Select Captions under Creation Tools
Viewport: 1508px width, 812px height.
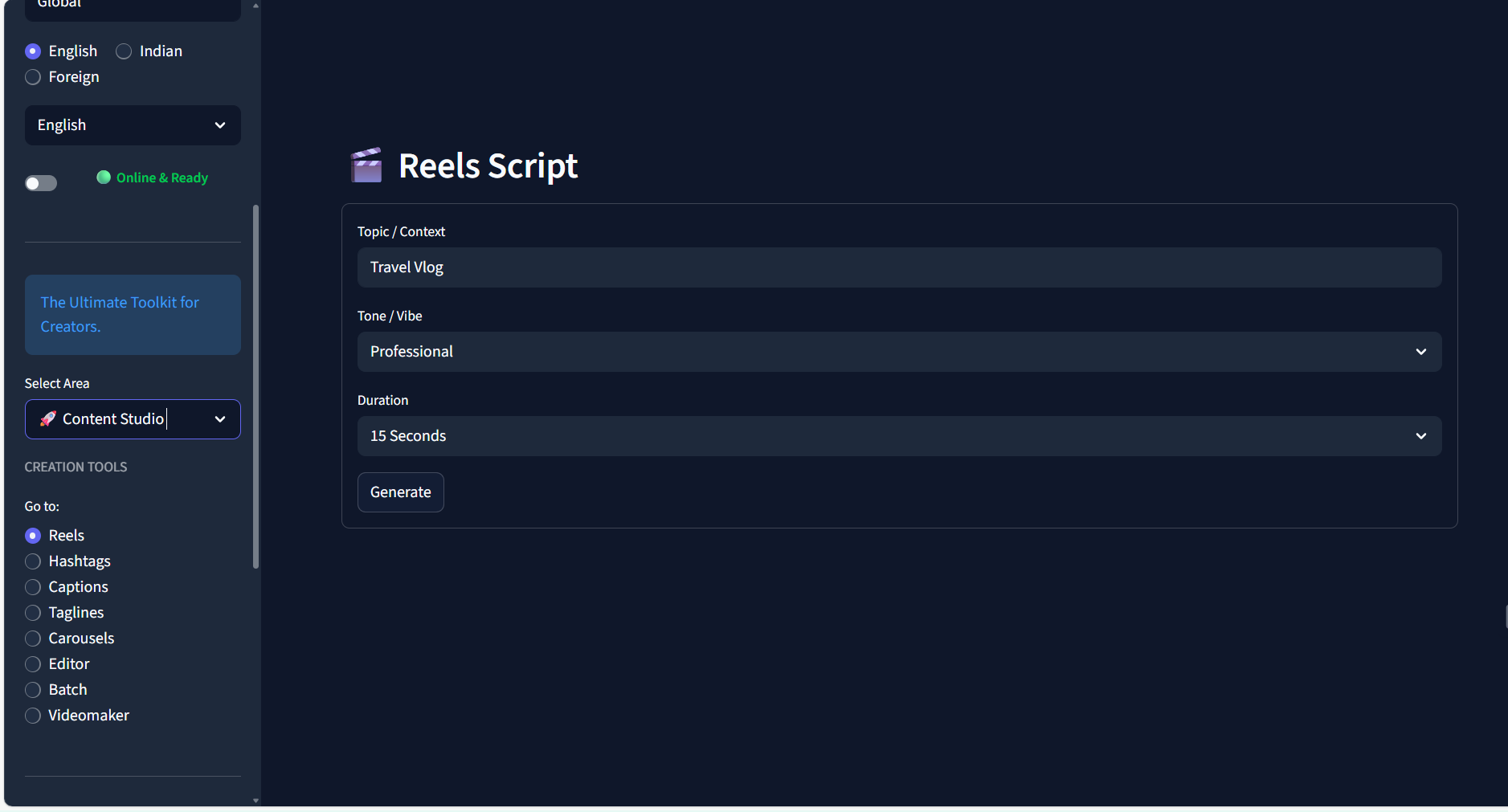pyautogui.click(x=33, y=586)
